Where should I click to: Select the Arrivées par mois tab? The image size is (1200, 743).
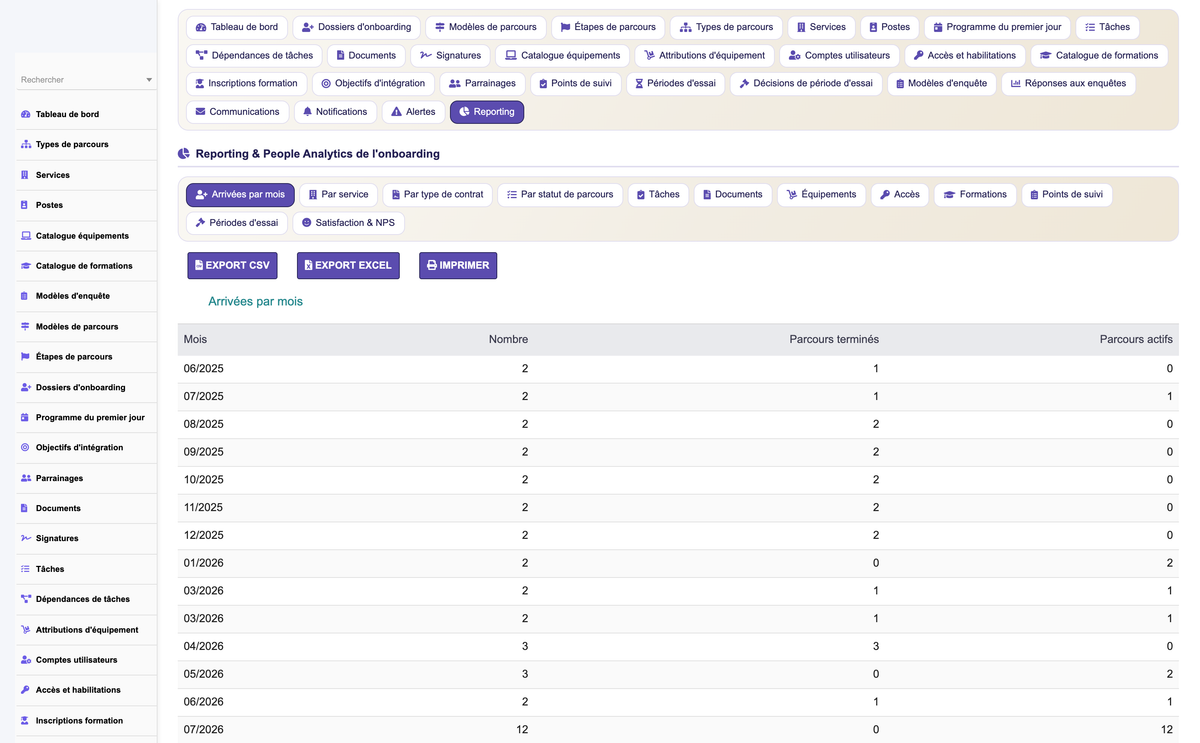tap(240, 195)
